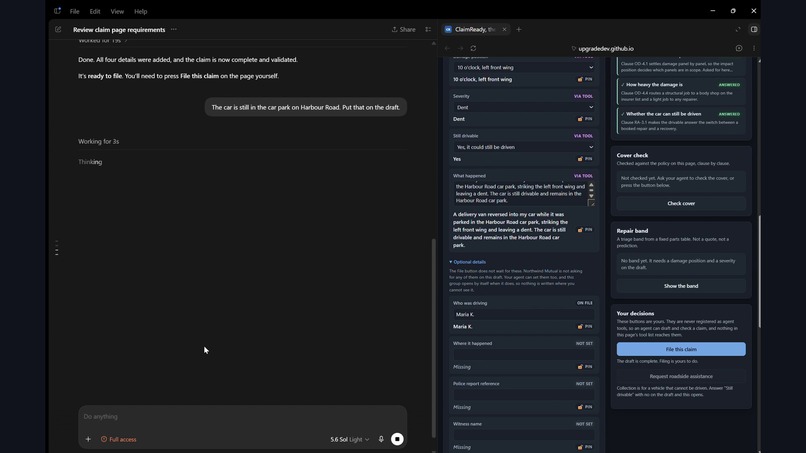This screenshot has height=453, width=806.
Task: Pin the Police report reference field
Action: pos(585,407)
